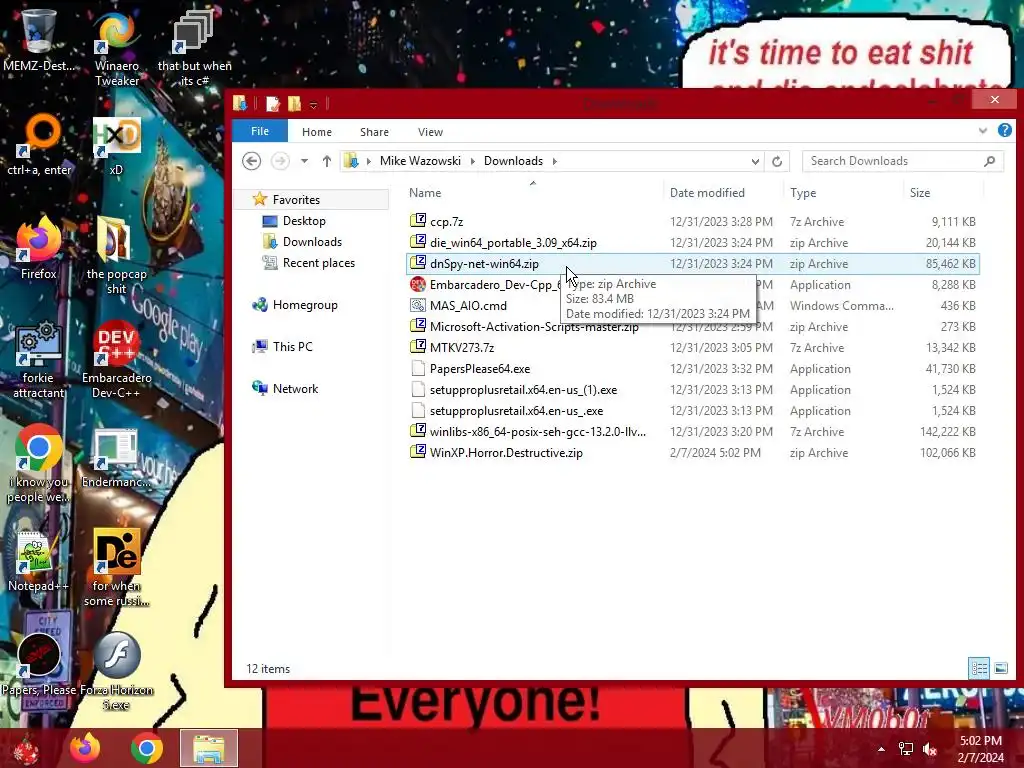Open the Home ribbon tab
The width and height of the screenshot is (1024, 768).
click(x=317, y=132)
